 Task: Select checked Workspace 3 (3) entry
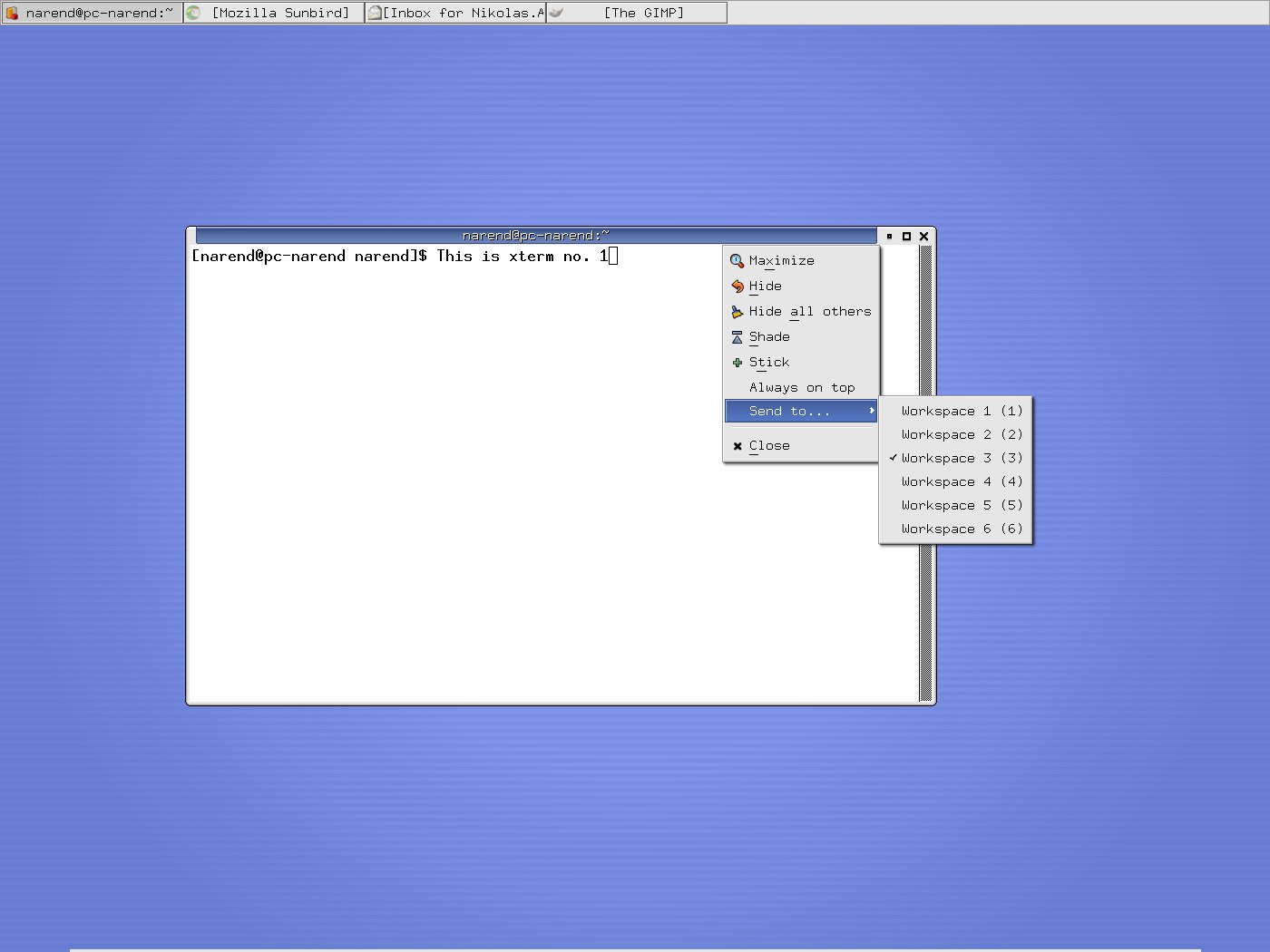961,459
